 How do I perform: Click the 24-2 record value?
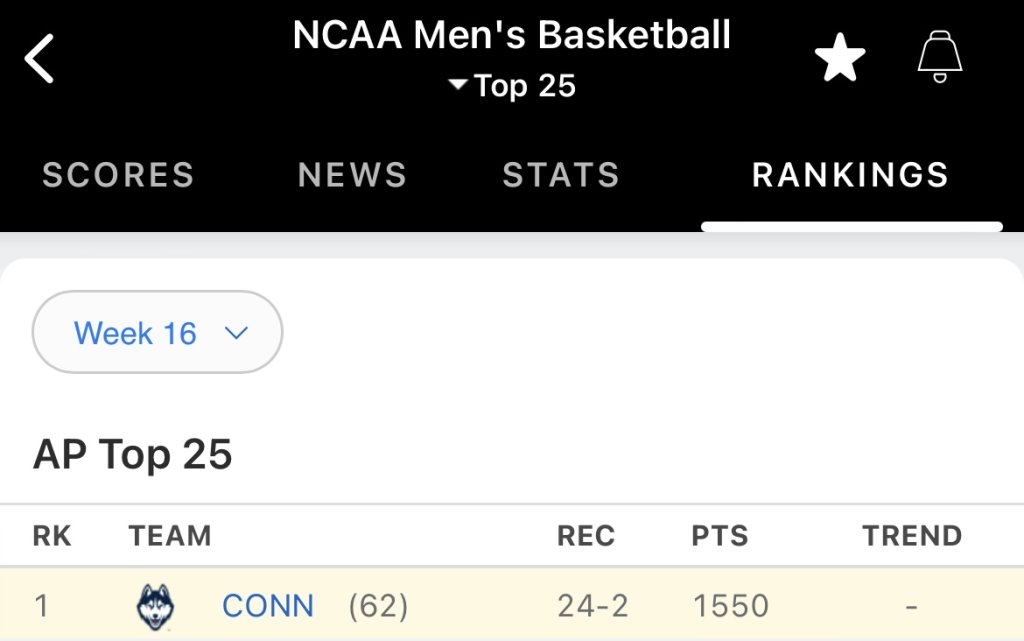pyautogui.click(x=593, y=606)
